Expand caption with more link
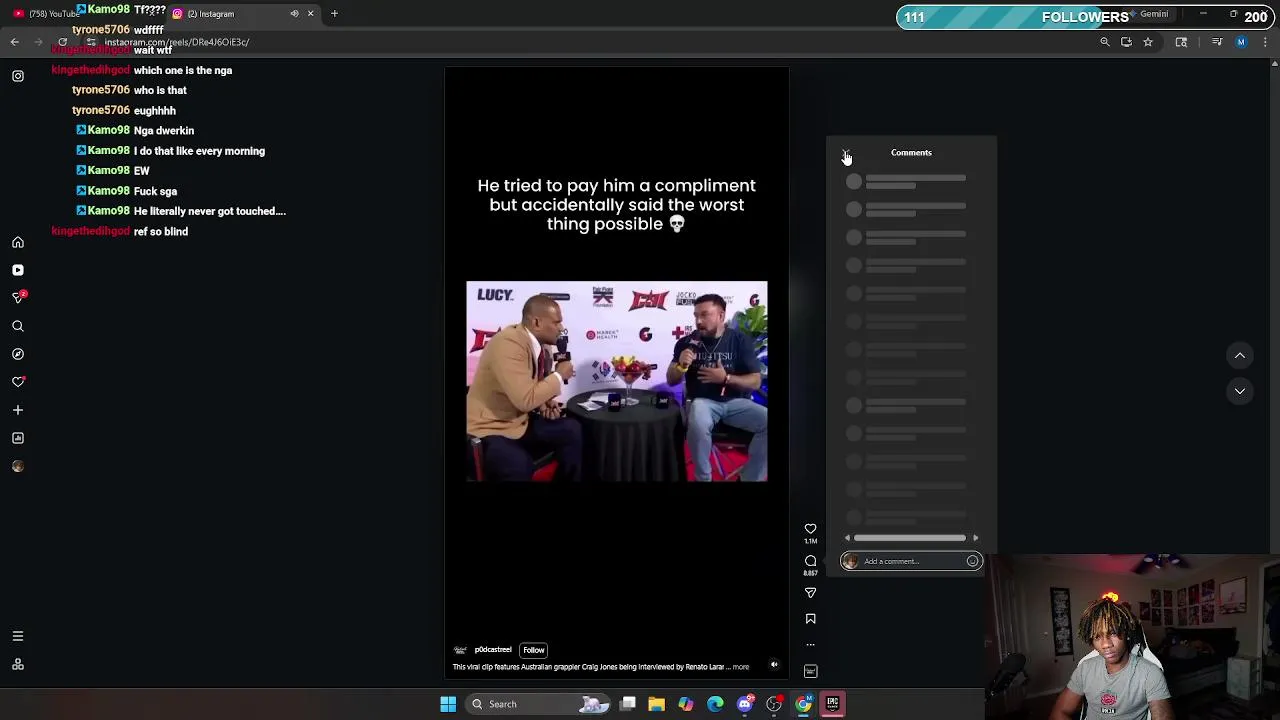The height and width of the screenshot is (720, 1280). [741, 667]
